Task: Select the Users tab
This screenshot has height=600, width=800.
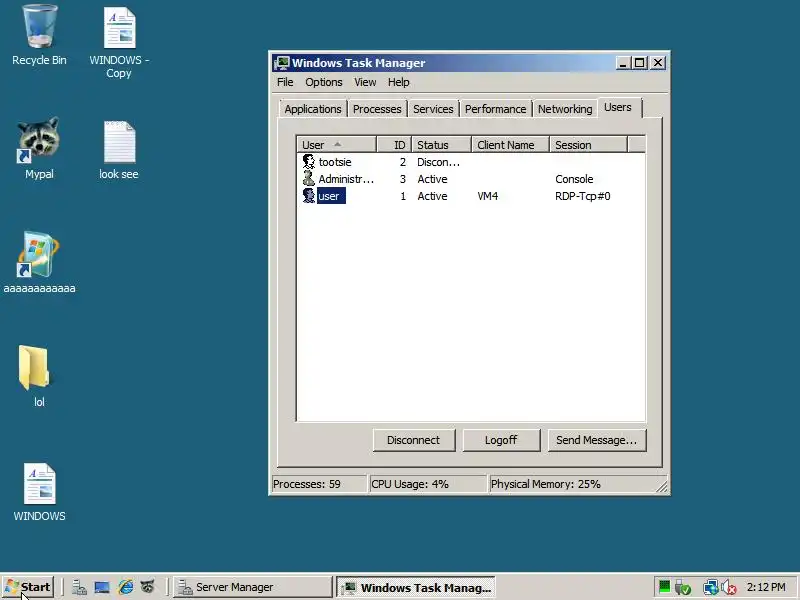Action: point(618,107)
